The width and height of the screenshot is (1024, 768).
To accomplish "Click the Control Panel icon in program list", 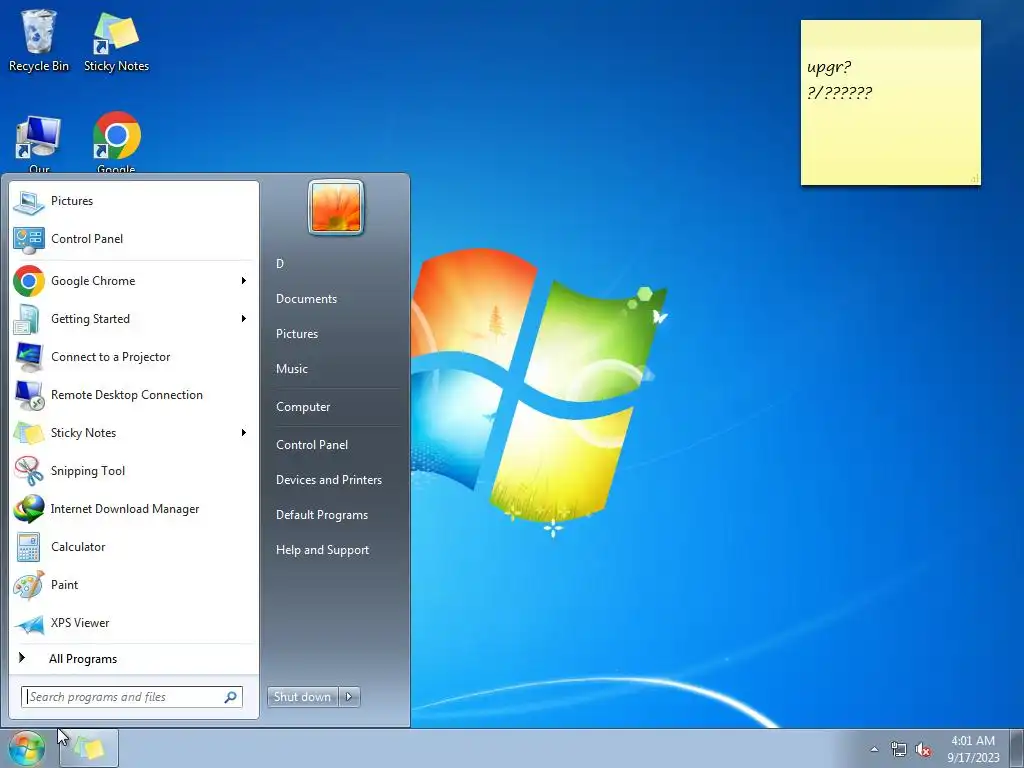I will point(29,239).
